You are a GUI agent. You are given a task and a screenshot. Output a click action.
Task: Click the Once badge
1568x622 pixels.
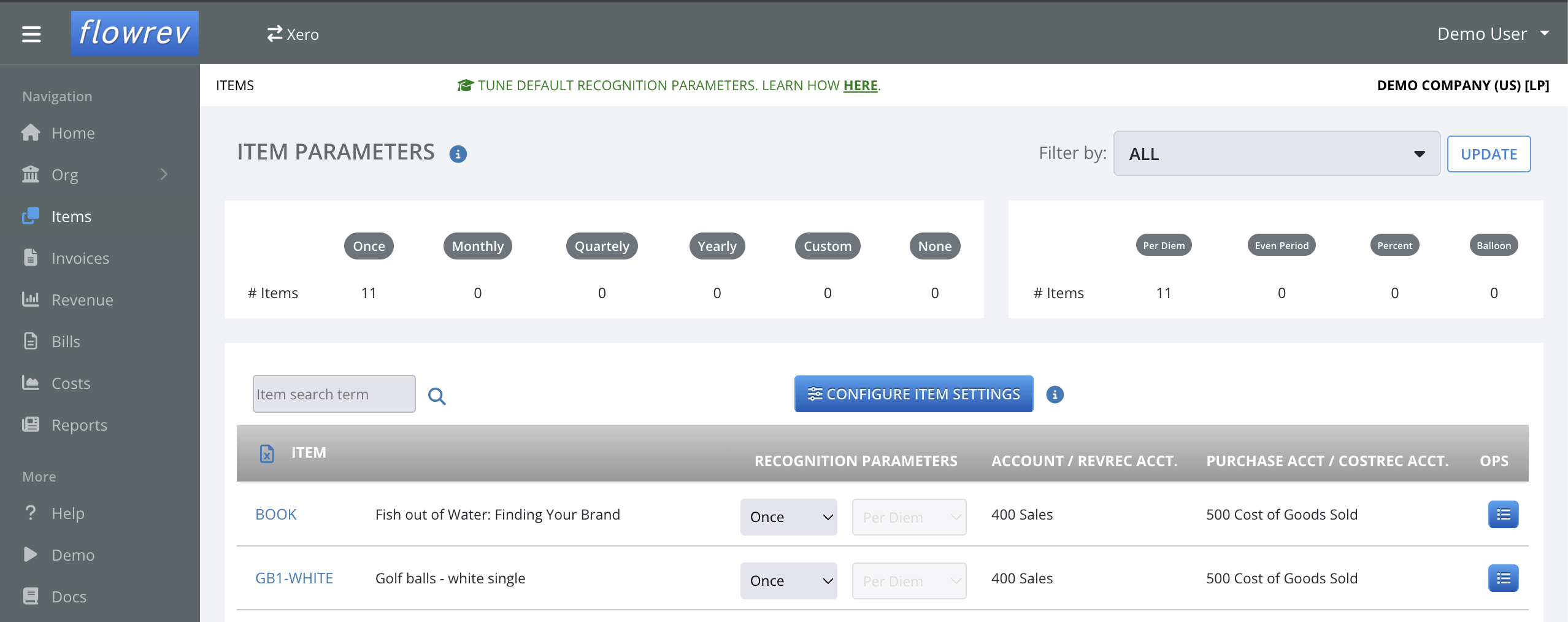pos(369,246)
